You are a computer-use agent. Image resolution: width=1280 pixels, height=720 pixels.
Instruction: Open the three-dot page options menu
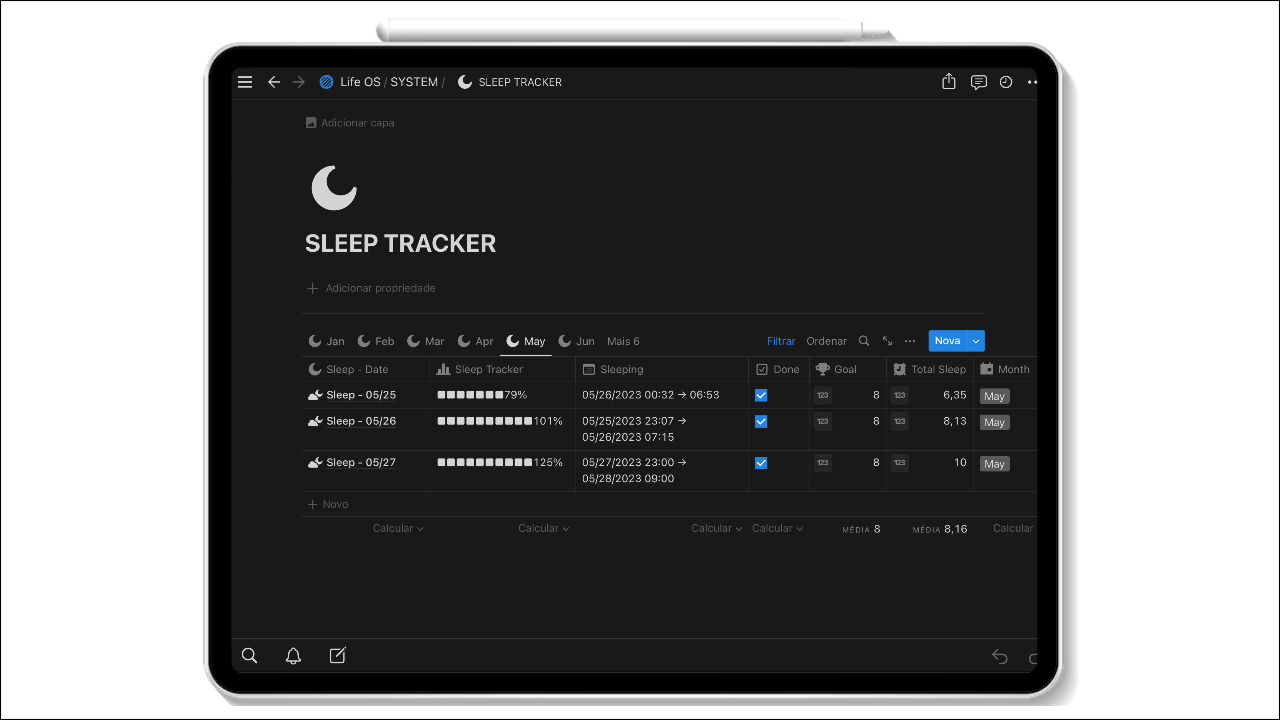(1032, 82)
